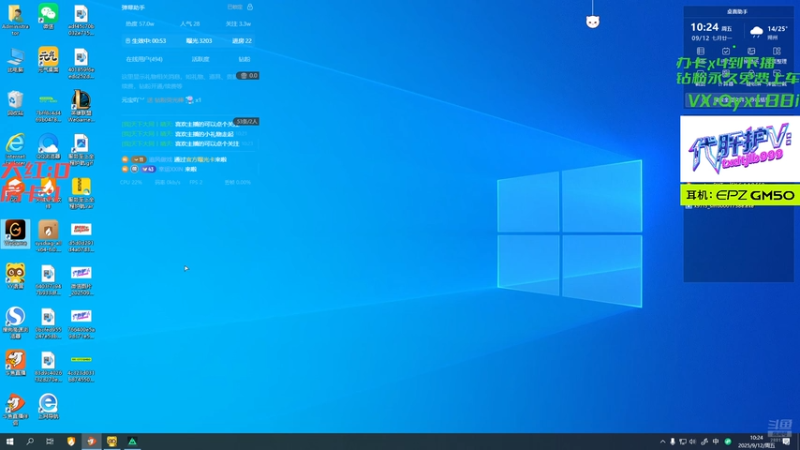Click the volume speaker in the system tray

[x=693, y=442]
